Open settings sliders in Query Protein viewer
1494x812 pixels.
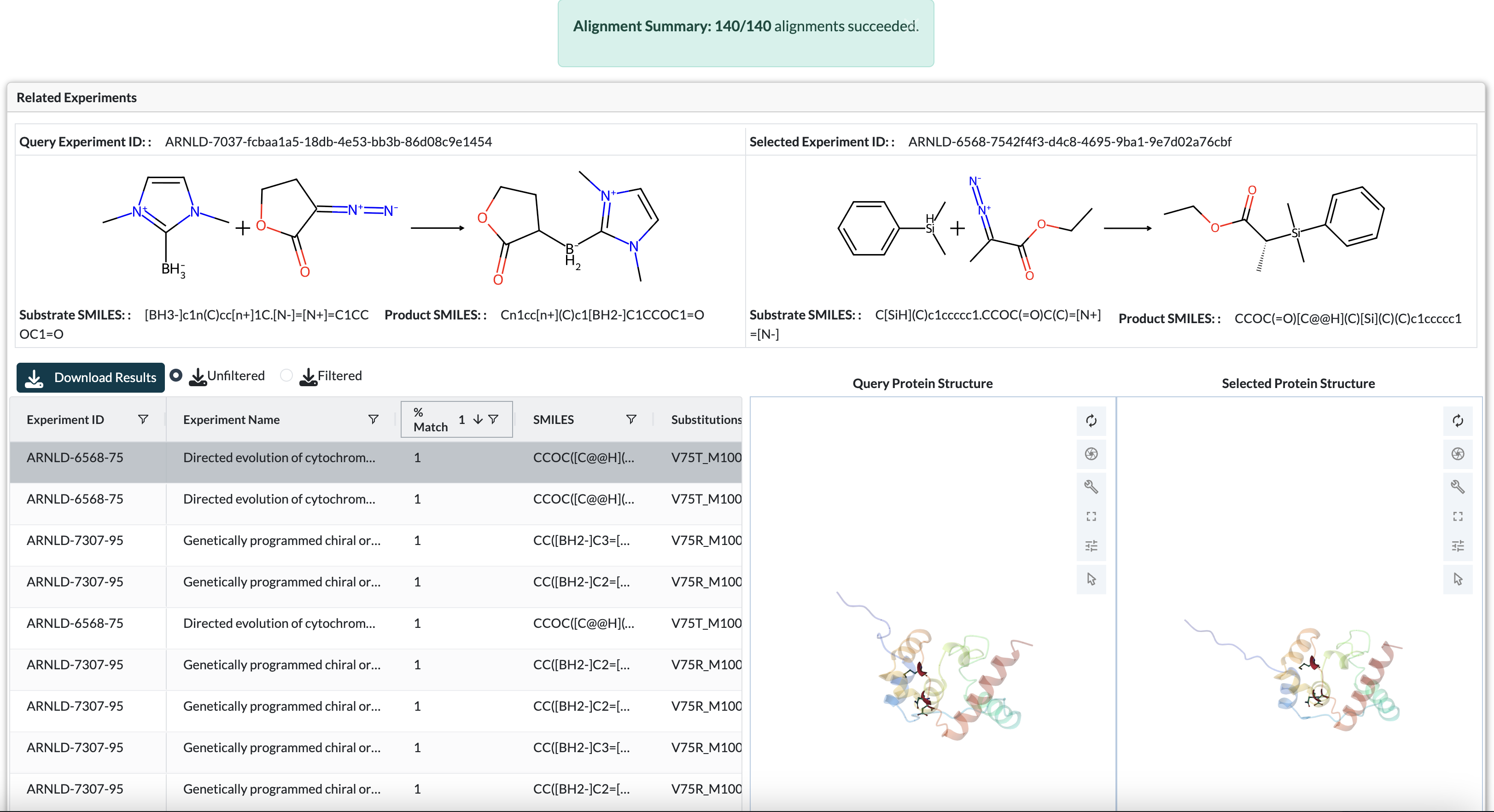(x=1091, y=546)
